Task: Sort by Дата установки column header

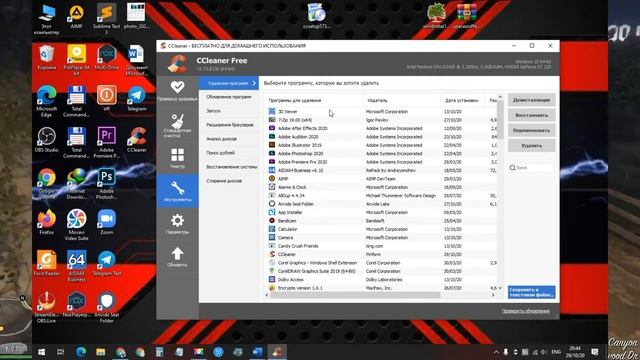Action: [462, 100]
